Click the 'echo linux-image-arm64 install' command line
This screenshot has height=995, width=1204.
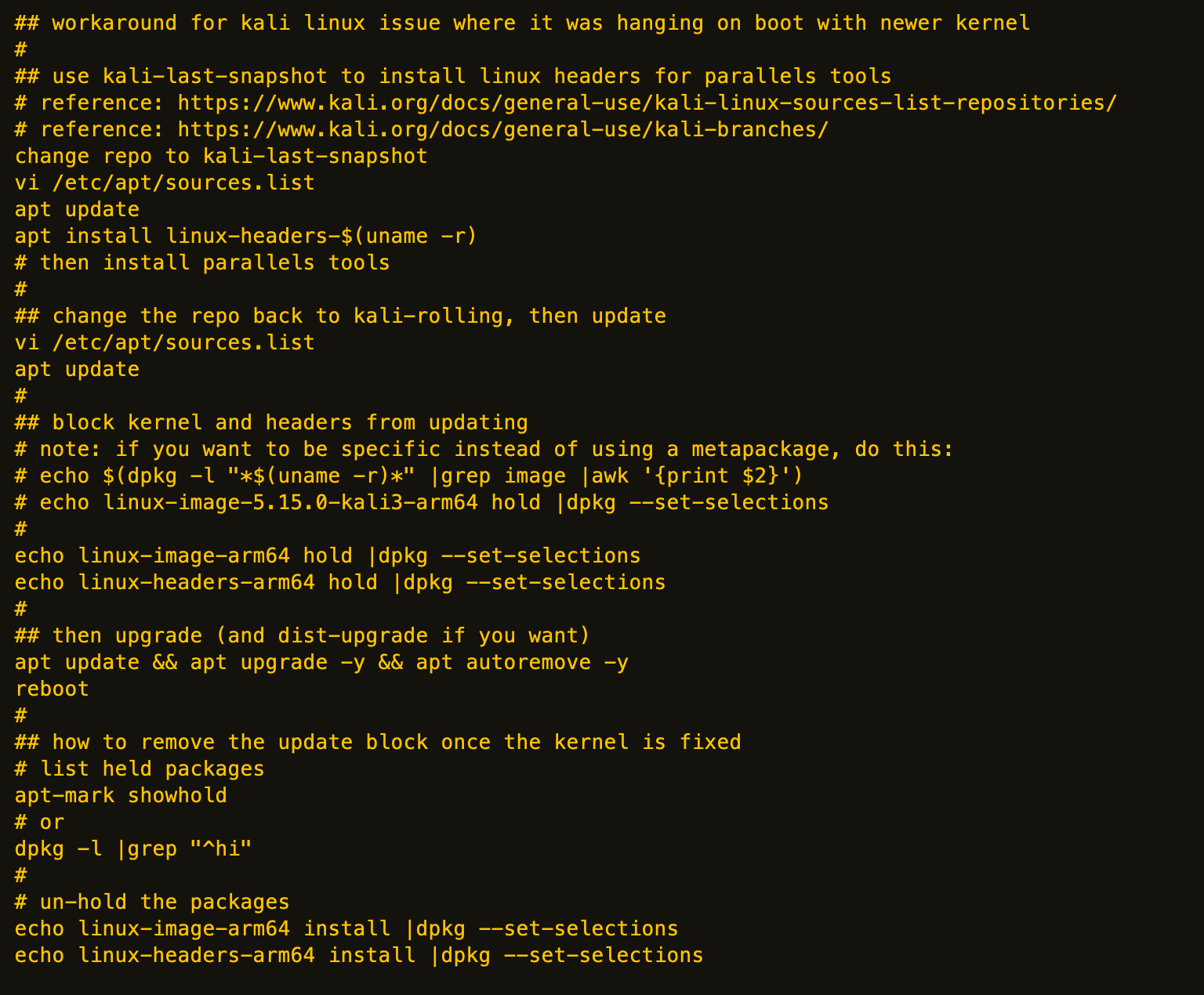click(x=346, y=929)
